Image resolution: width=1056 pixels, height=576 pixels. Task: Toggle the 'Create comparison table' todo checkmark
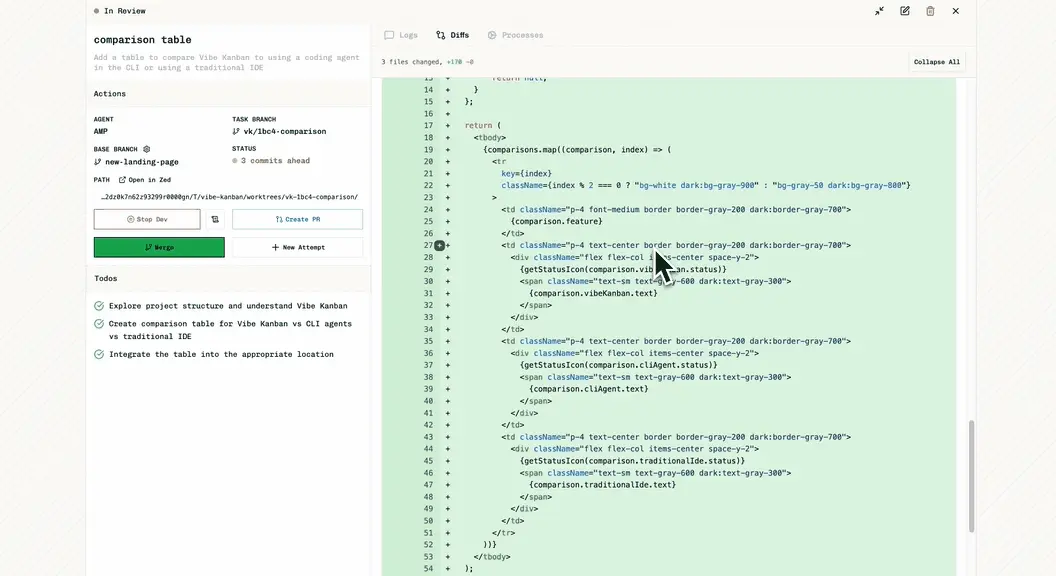coord(99,324)
